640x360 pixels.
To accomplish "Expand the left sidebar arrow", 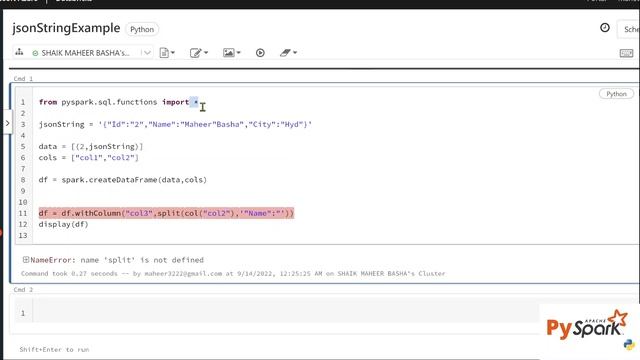I will [7, 123].
